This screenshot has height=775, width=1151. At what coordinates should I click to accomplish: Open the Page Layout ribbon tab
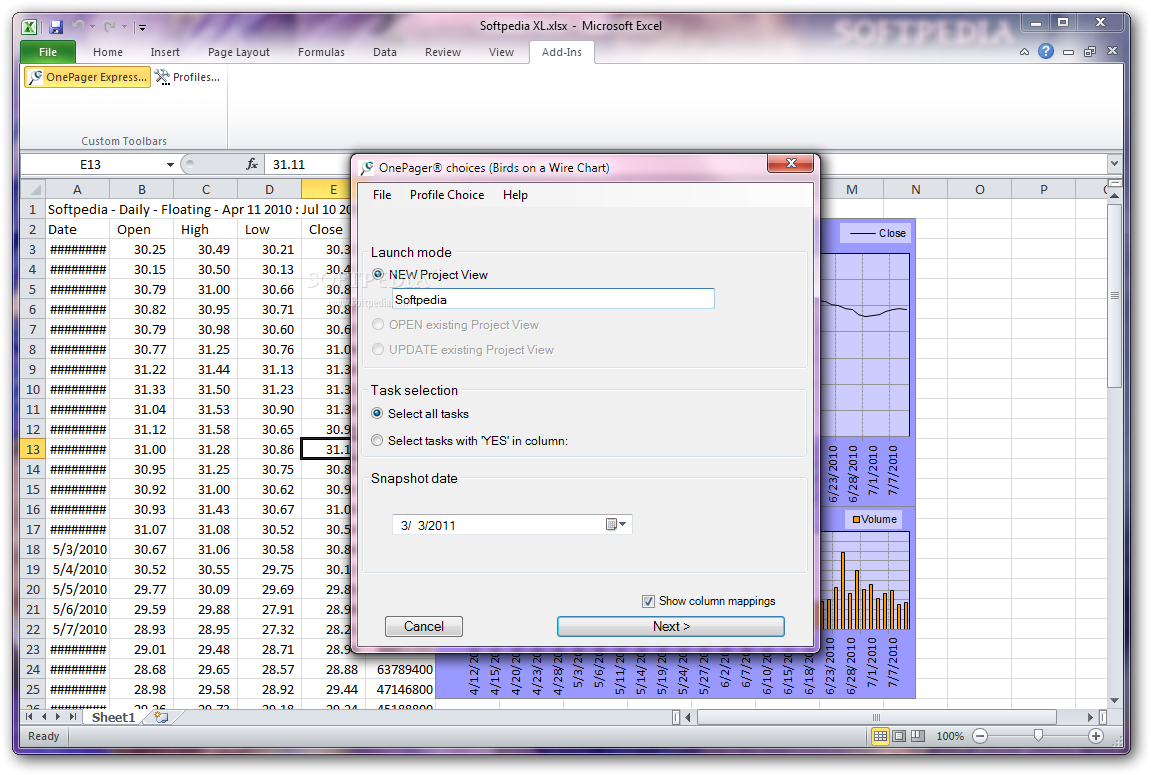click(239, 52)
